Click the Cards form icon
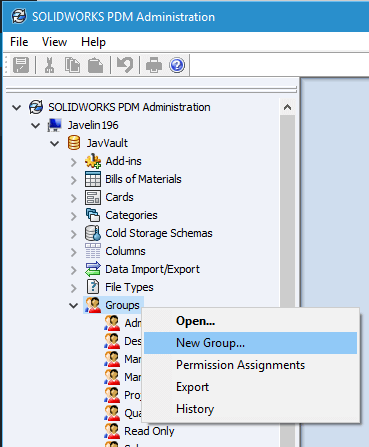The image size is (369, 447). pos(93,197)
